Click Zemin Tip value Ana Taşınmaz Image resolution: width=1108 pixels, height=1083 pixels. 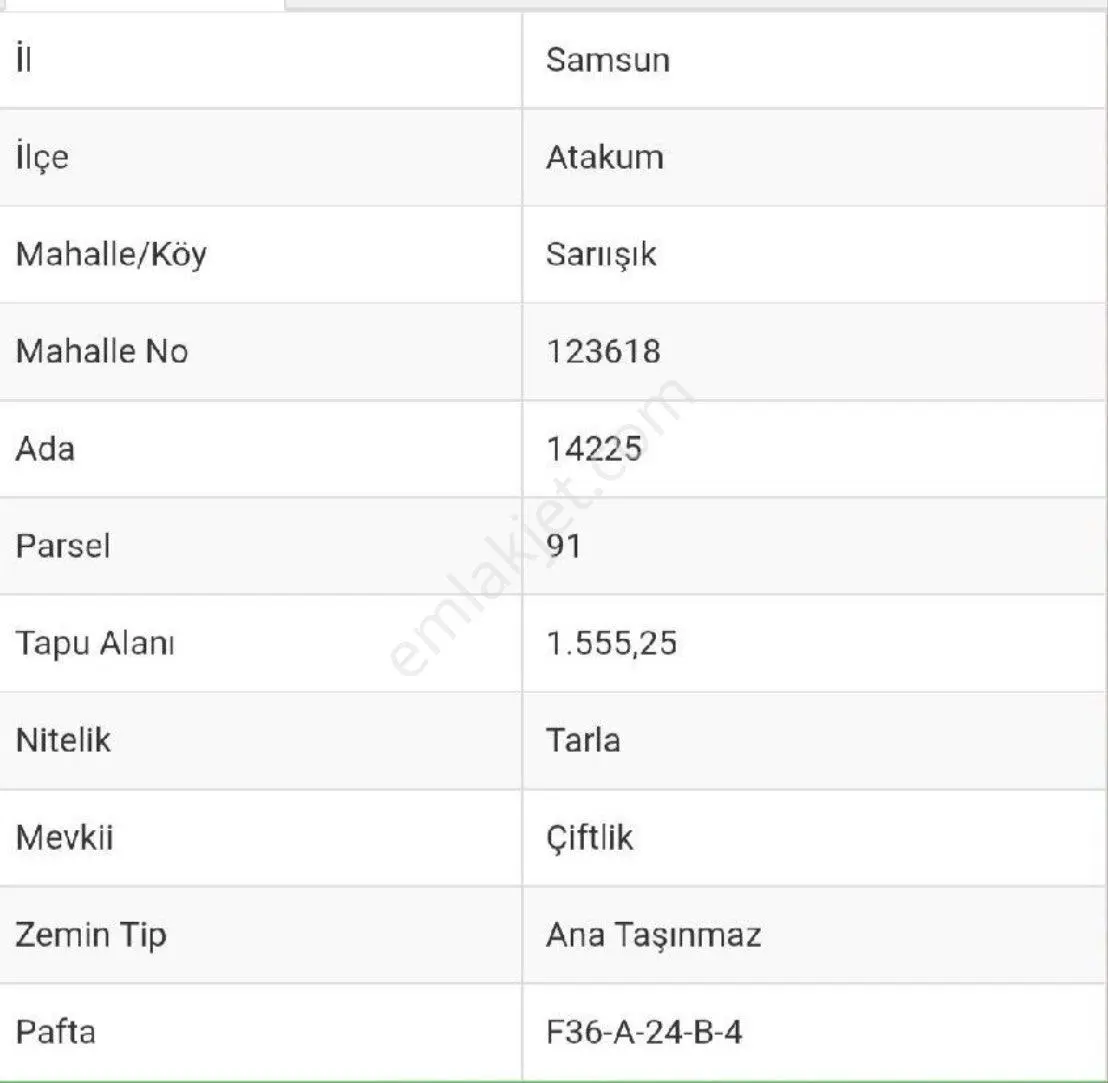tap(654, 935)
